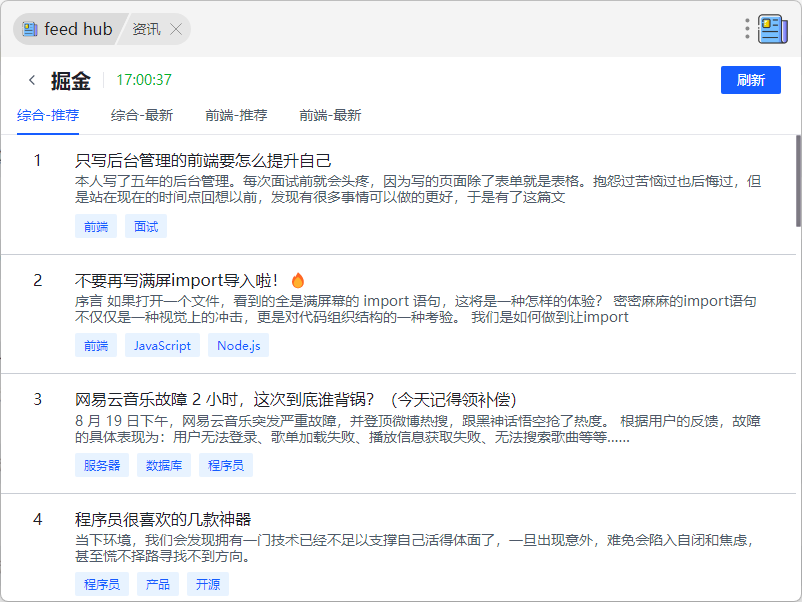Switch to the 综合-最新 tab

point(142,116)
